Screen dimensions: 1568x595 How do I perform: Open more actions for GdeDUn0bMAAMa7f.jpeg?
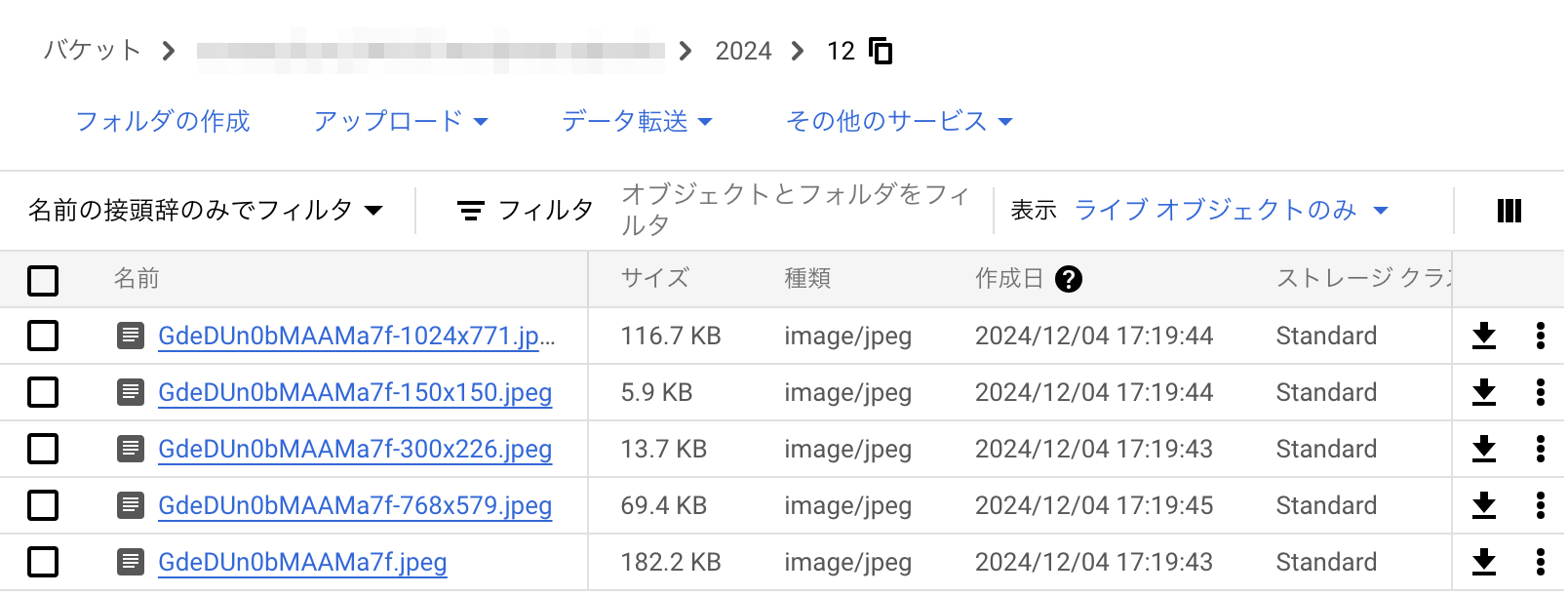(1540, 562)
